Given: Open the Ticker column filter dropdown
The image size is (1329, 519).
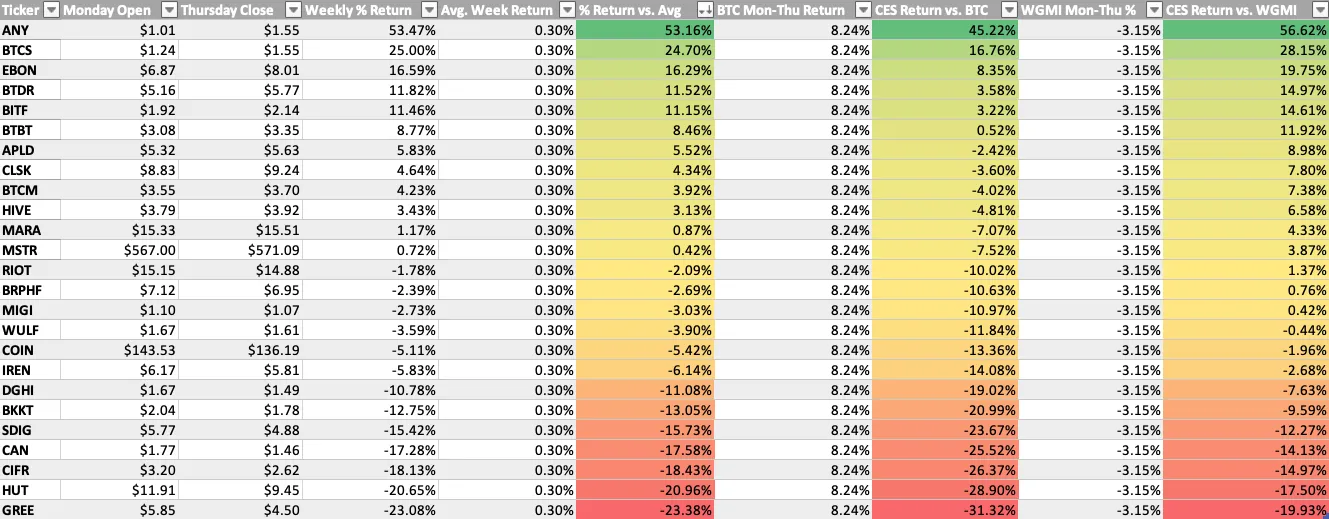Looking at the screenshot, I should (x=50, y=10).
